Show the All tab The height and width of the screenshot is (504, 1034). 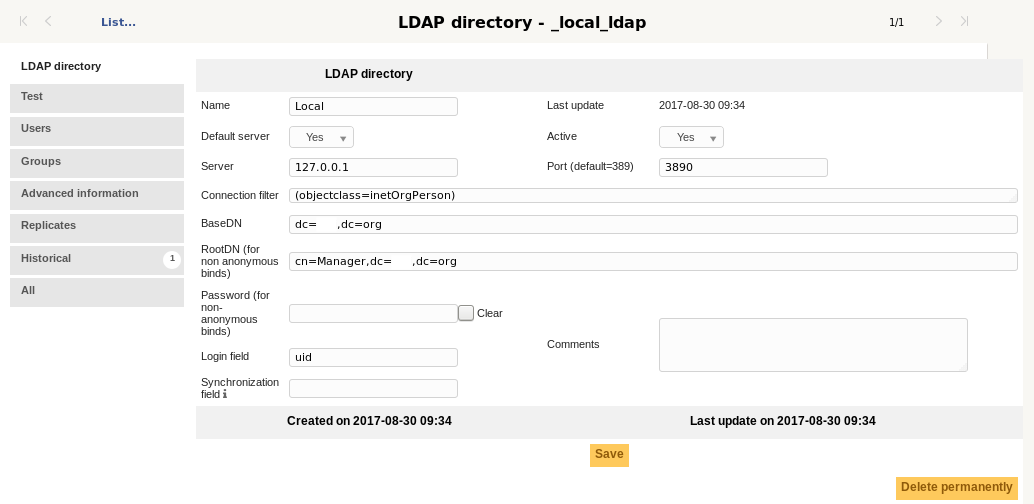point(97,292)
